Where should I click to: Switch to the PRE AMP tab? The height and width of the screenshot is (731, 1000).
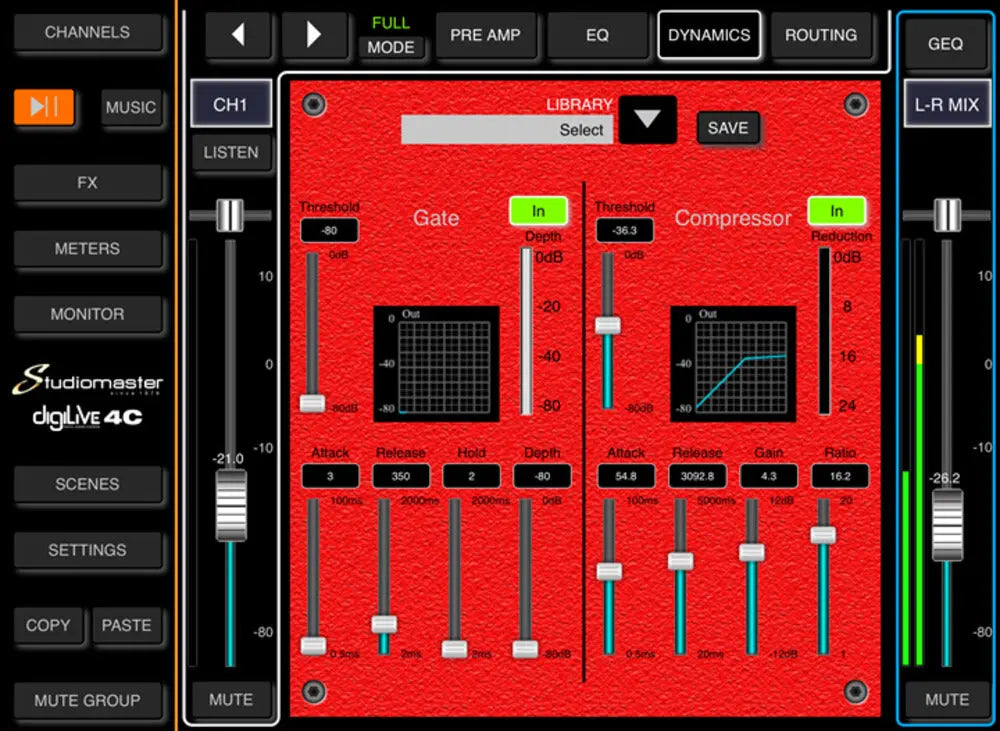click(487, 34)
